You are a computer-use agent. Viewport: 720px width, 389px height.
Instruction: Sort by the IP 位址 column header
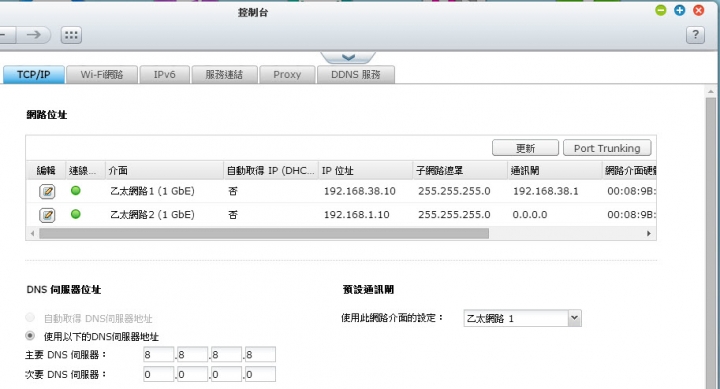tap(365, 170)
